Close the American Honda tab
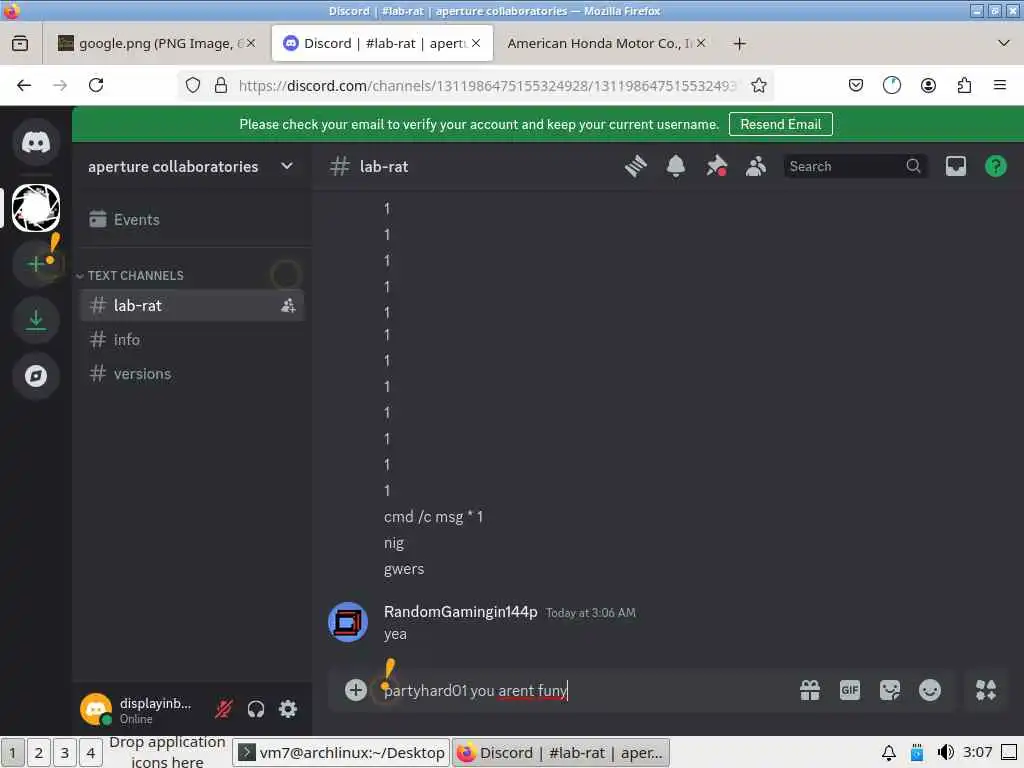Image resolution: width=1024 pixels, height=768 pixels. 701,43
